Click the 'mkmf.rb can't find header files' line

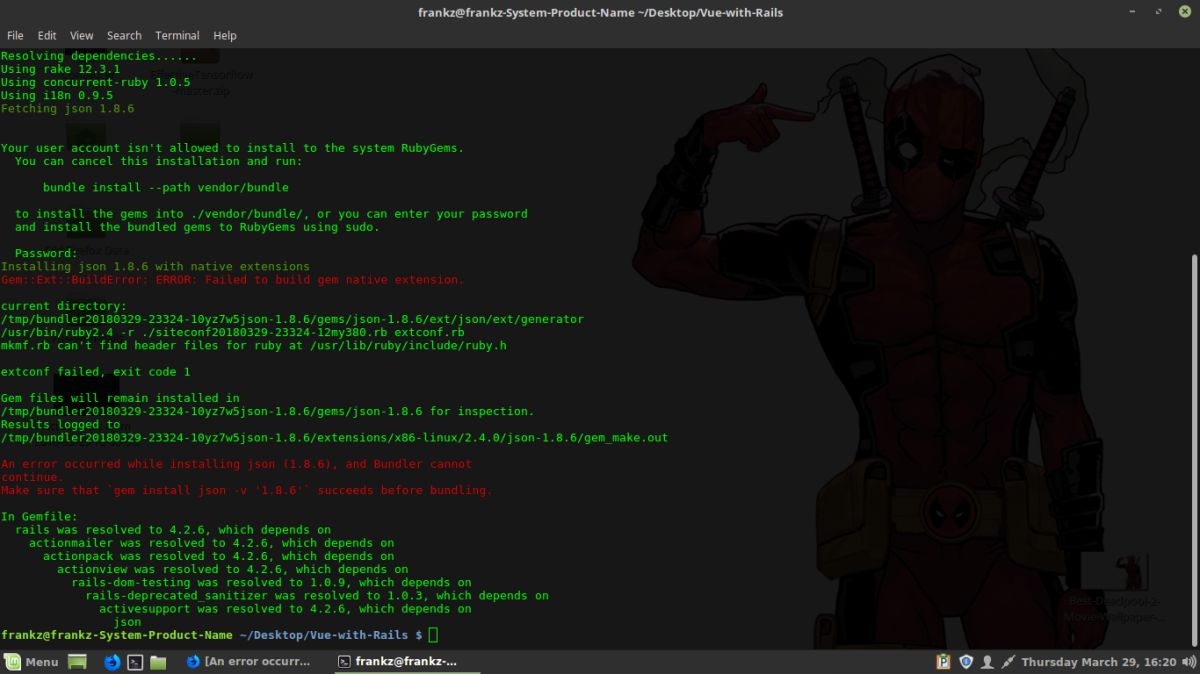pyautogui.click(x=253, y=345)
